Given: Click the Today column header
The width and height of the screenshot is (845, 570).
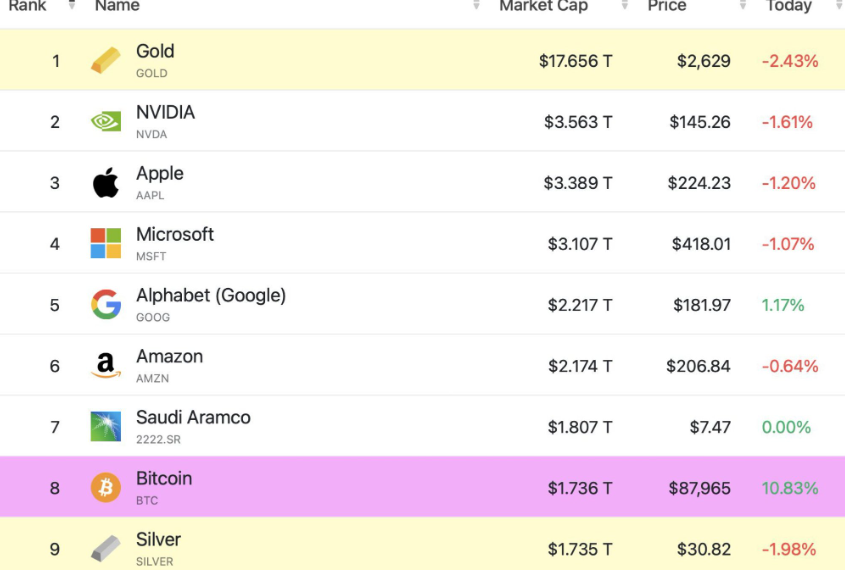Looking at the screenshot, I should 788,6.
